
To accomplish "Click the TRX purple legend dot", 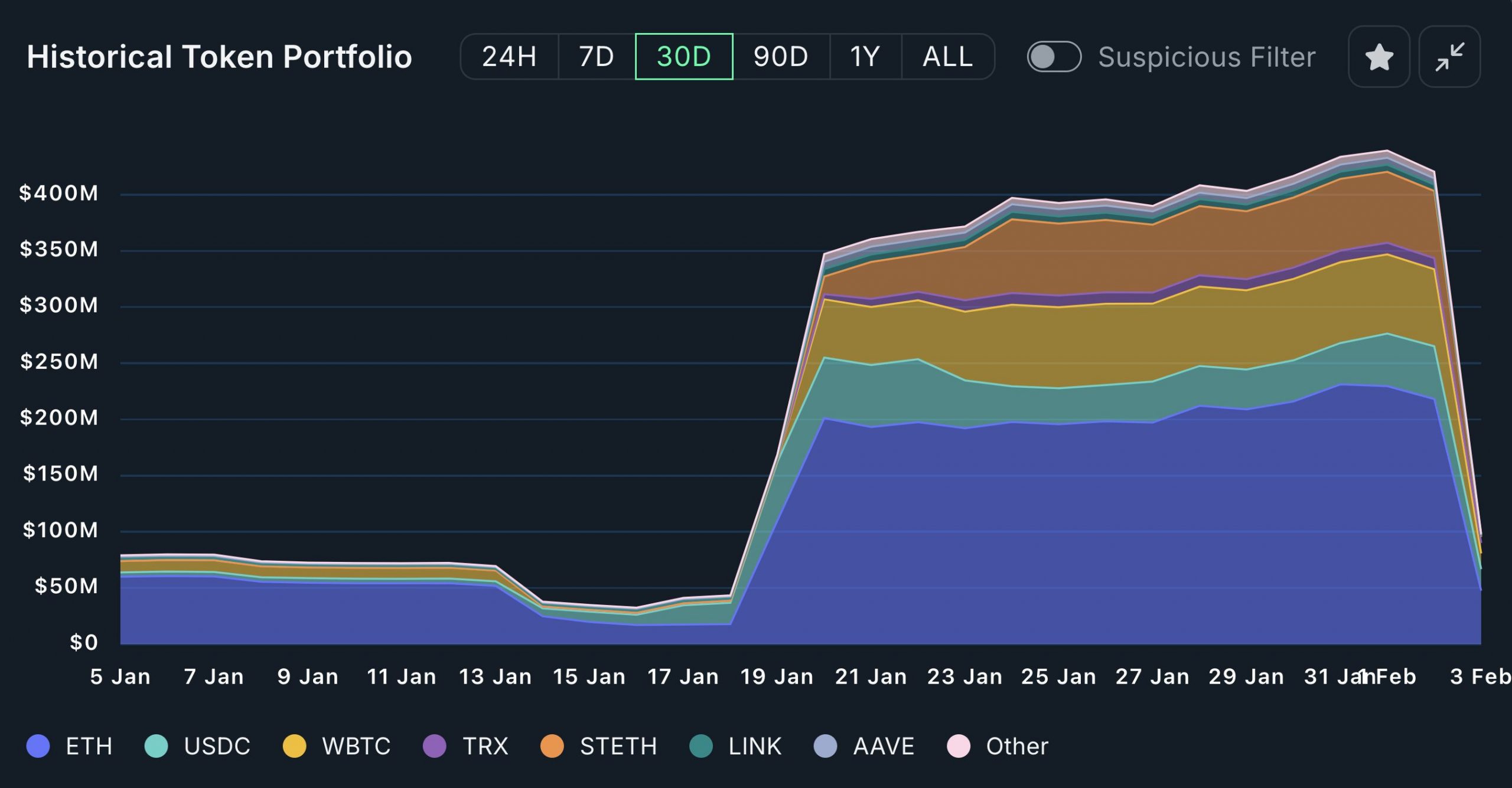I will tap(435, 746).
